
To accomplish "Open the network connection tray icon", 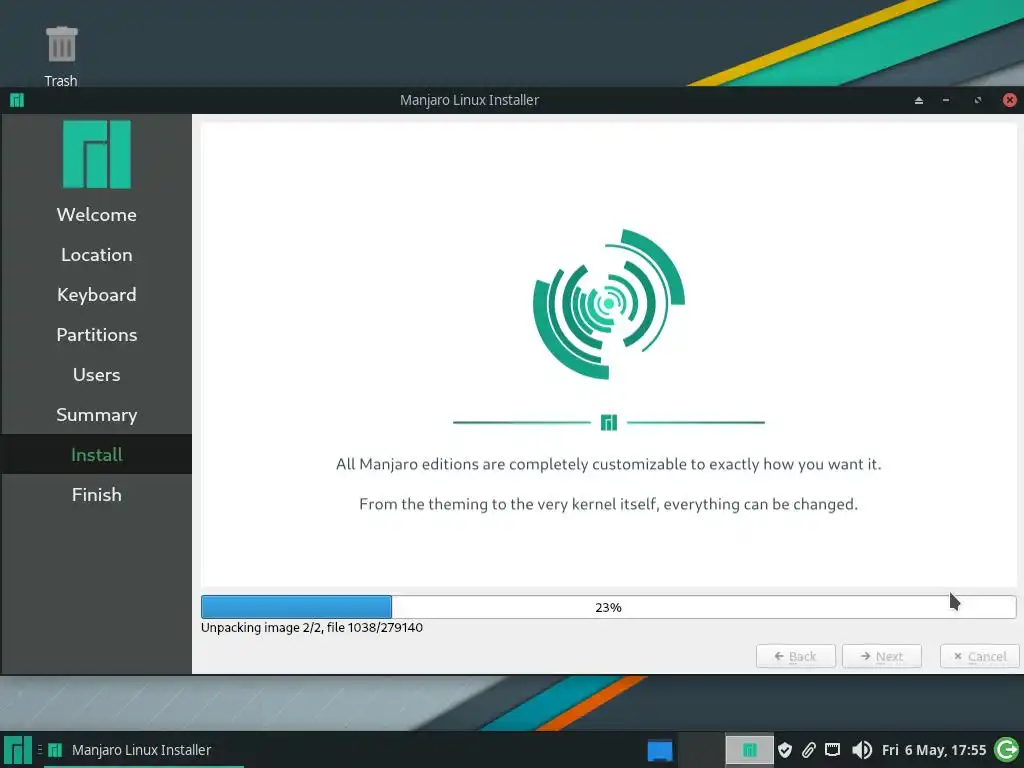I will click(x=832, y=750).
